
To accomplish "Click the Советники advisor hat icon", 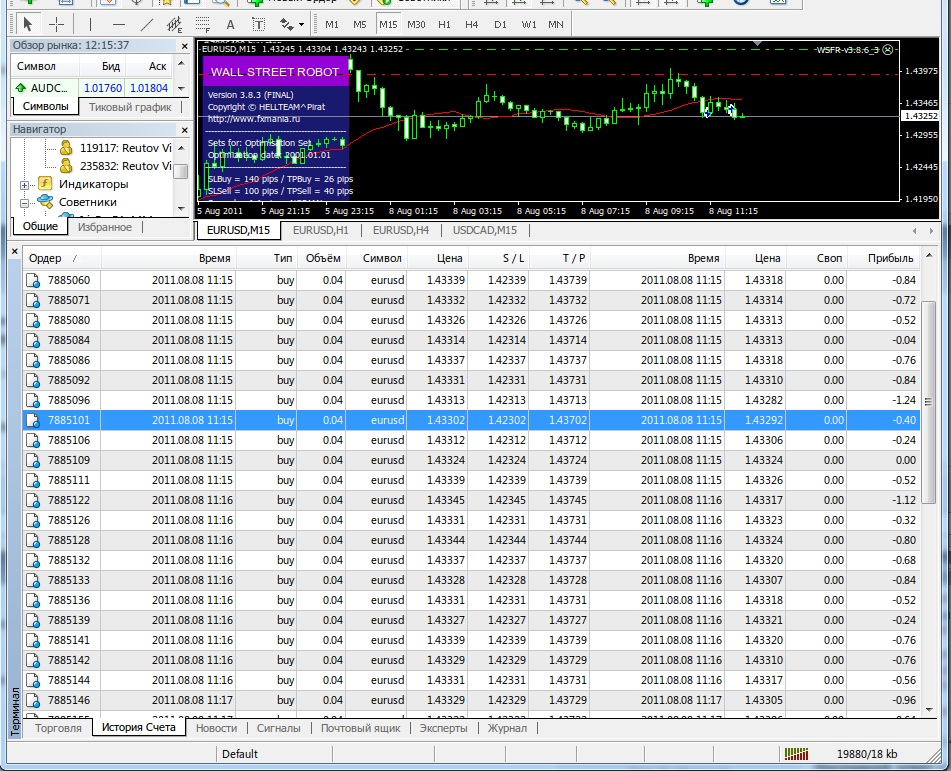I will pos(45,201).
